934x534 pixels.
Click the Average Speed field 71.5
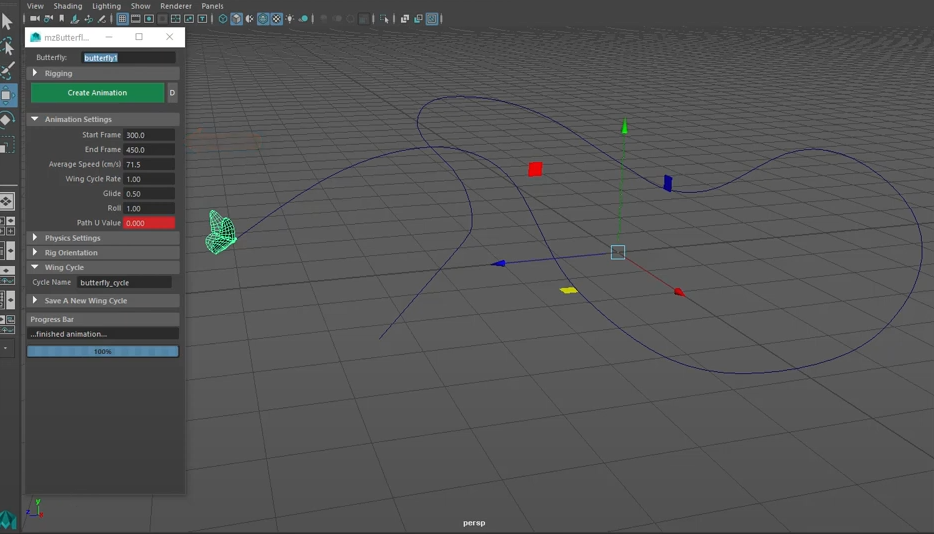[149, 164]
